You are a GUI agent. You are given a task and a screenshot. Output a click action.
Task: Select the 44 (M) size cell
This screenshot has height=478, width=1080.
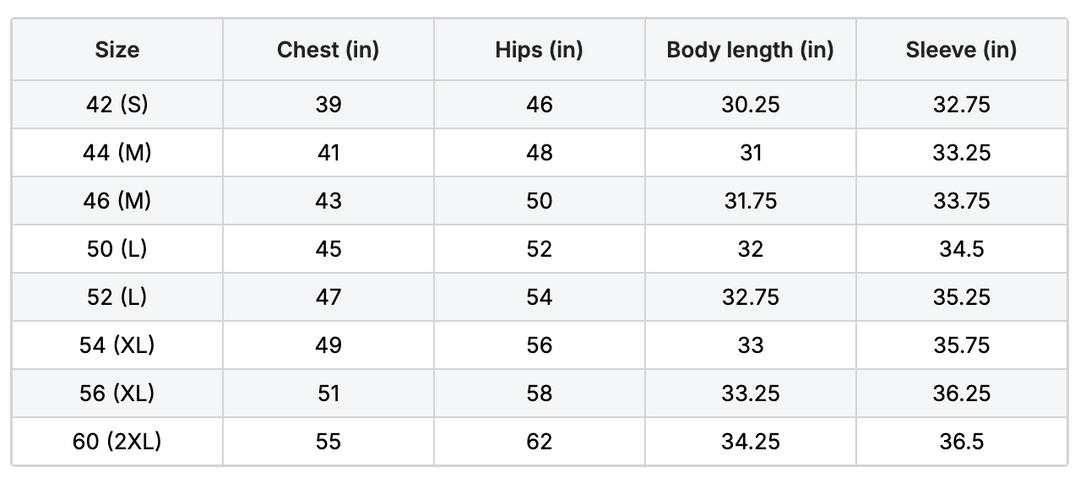click(117, 152)
